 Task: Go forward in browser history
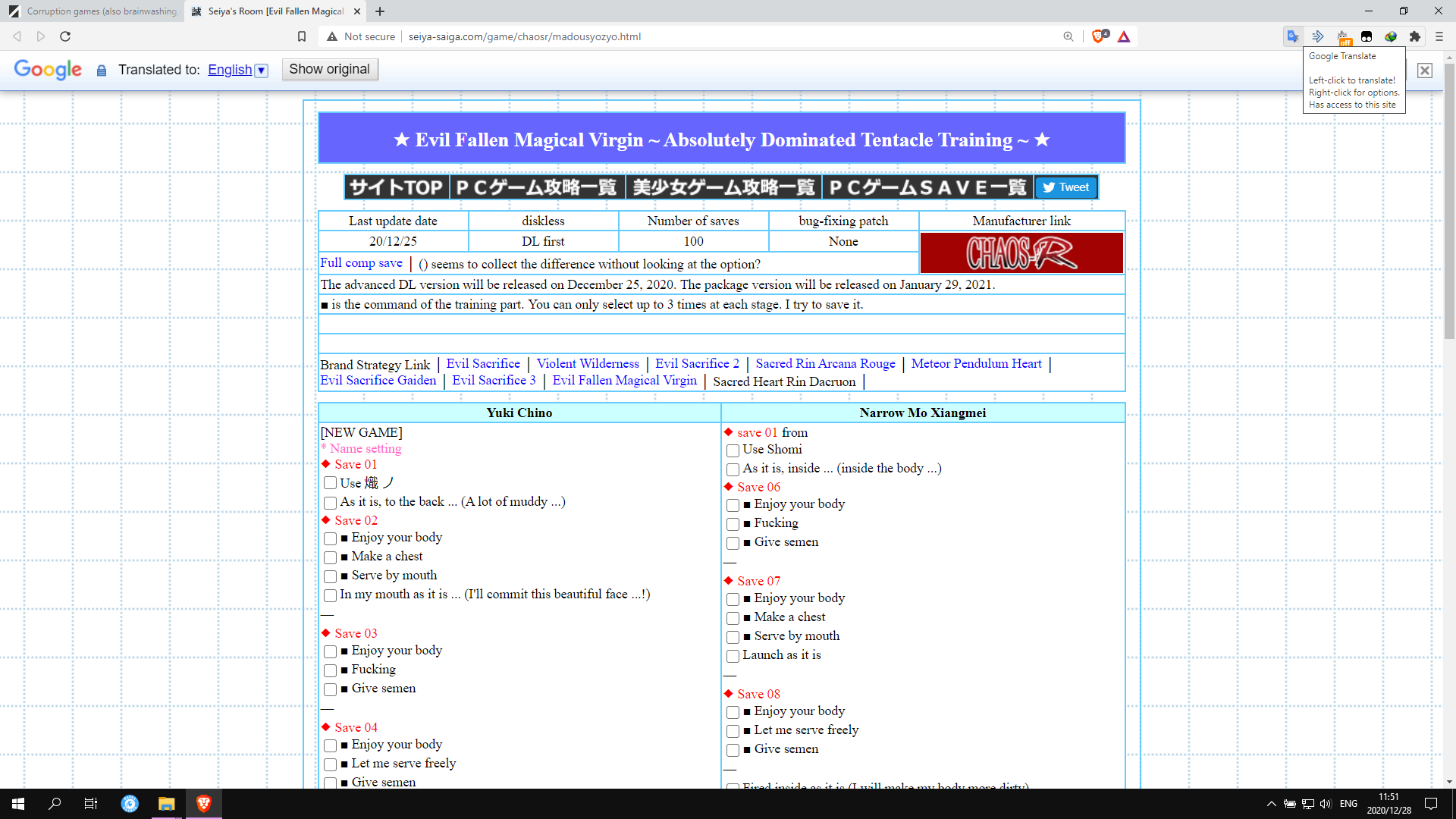(41, 36)
